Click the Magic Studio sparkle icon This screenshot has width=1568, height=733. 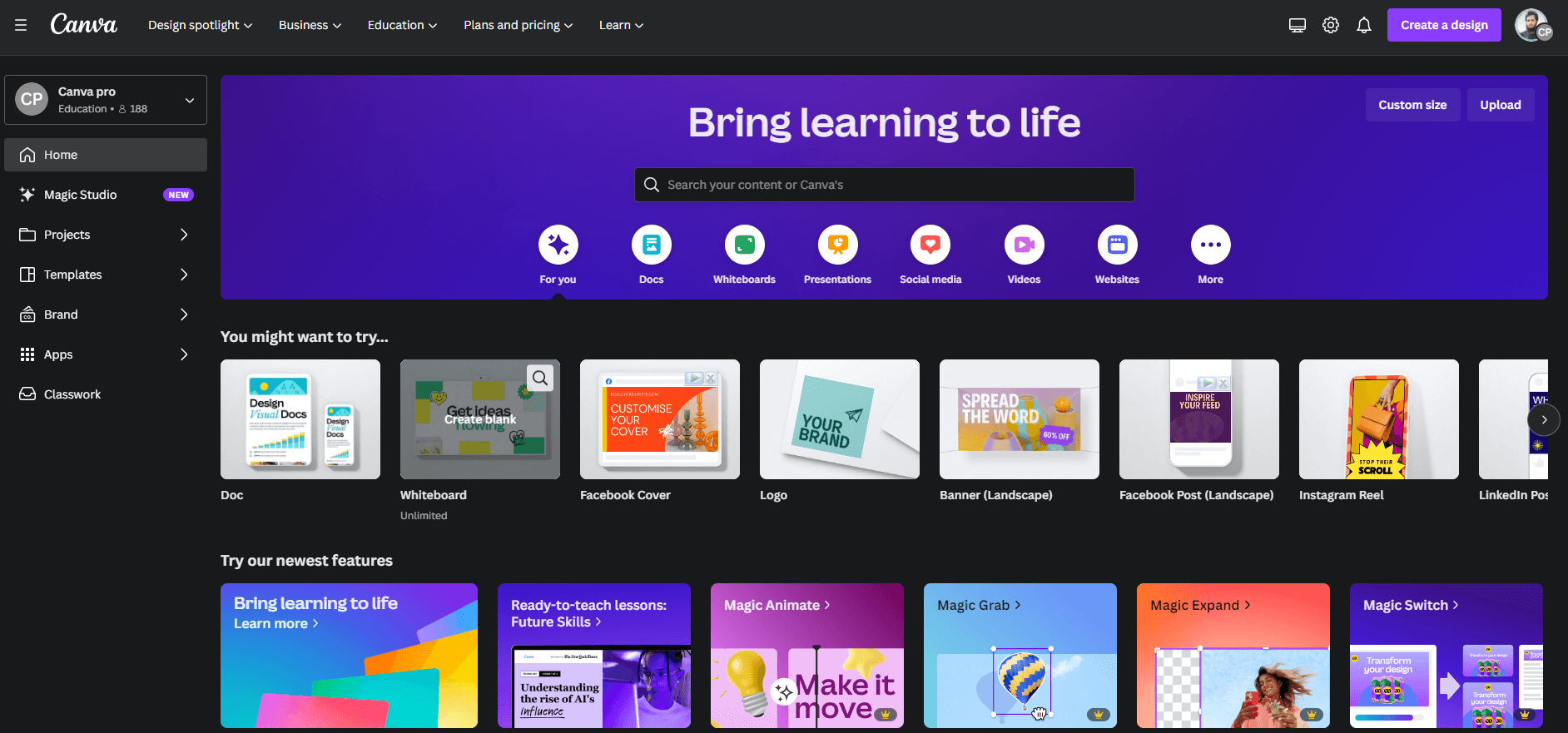click(27, 195)
